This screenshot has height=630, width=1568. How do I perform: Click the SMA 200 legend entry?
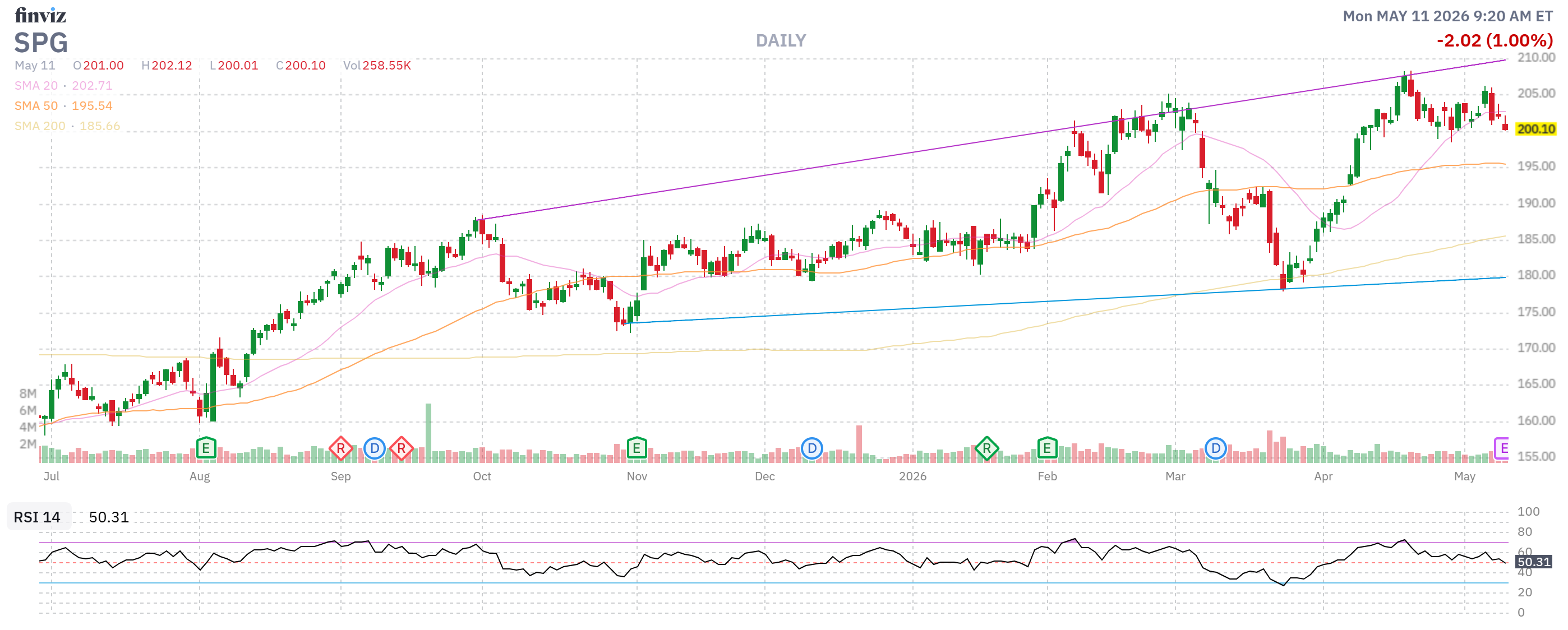[67, 126]
